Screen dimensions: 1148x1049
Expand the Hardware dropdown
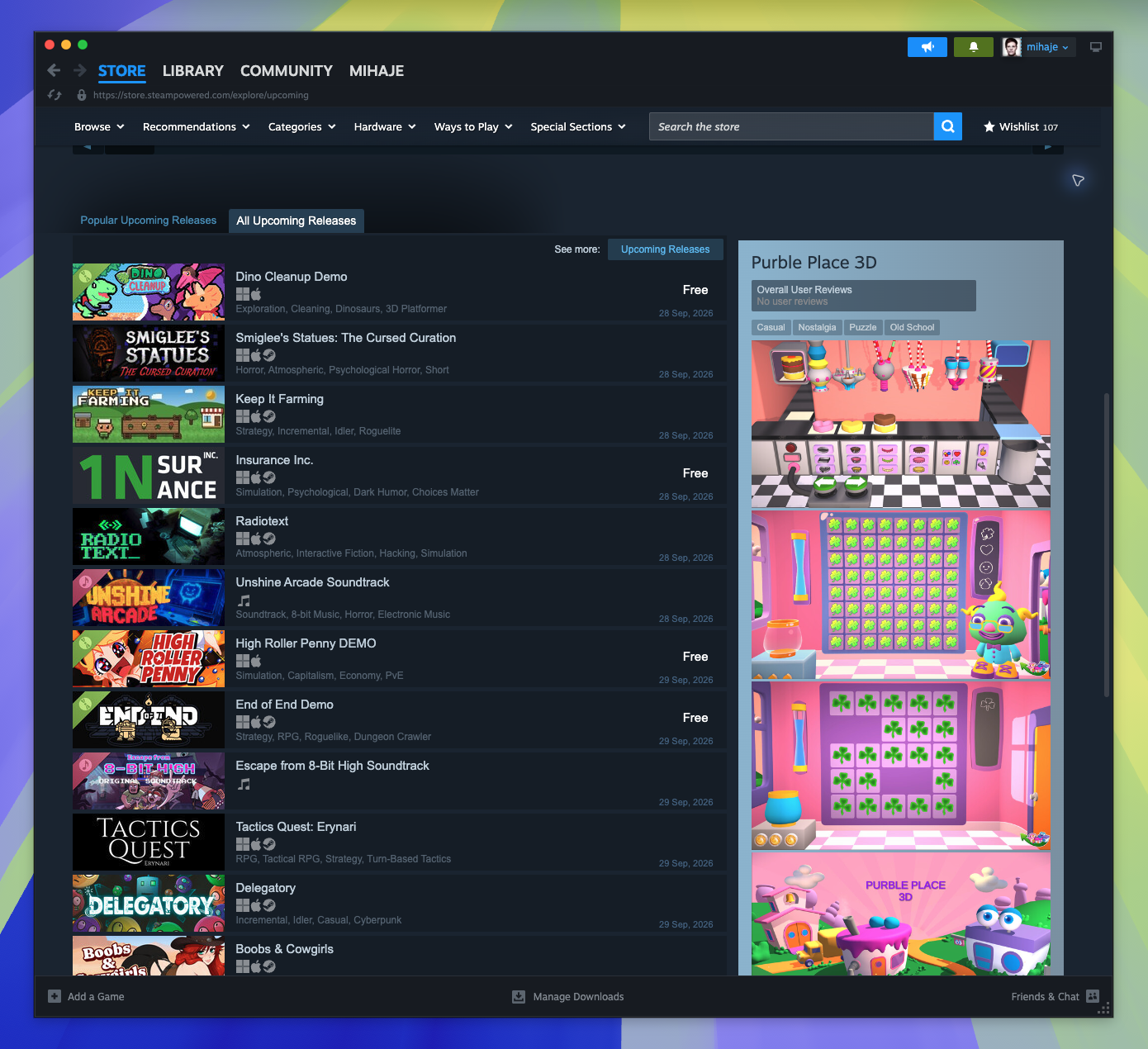[x=385, y=126]
